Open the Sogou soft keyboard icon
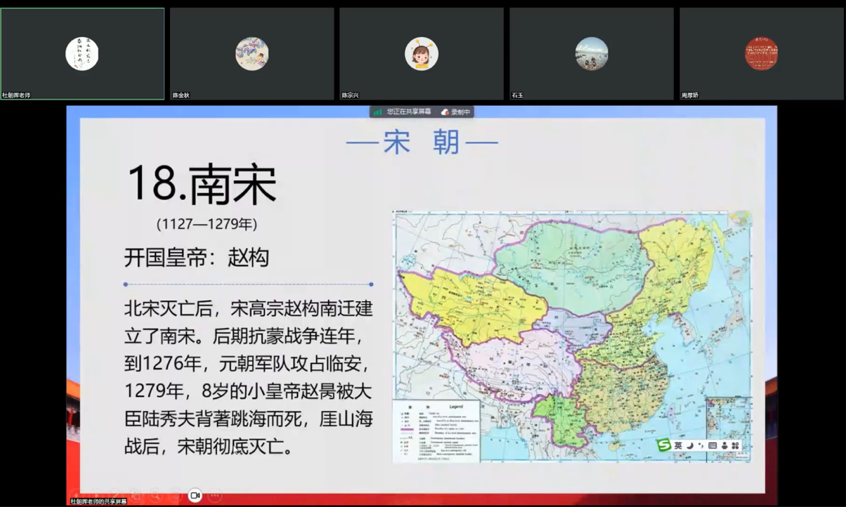Image resolution: width=846 pixels, height=507 pixels. coord(713,446)
